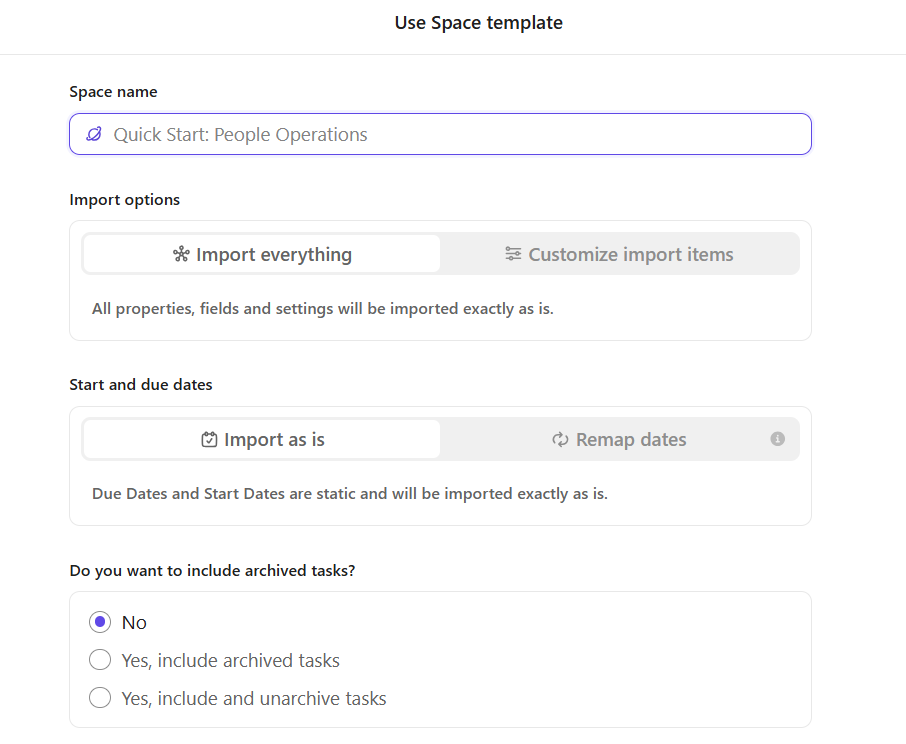Viewport: 906px width, 744px height.
Task: Select the No radio button
Action: coord(100,621)
